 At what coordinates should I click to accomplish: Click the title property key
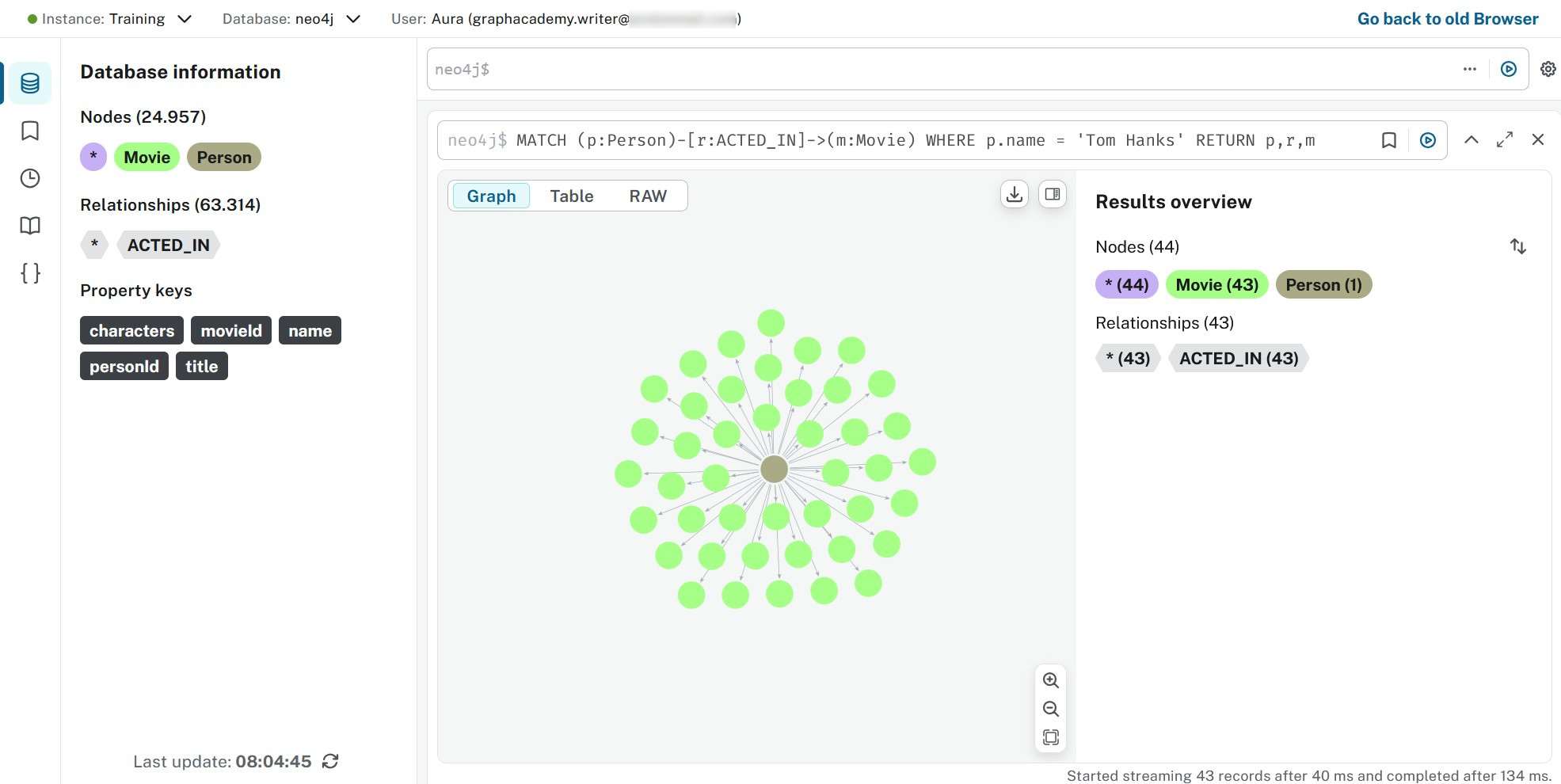(x=202, y=367)
